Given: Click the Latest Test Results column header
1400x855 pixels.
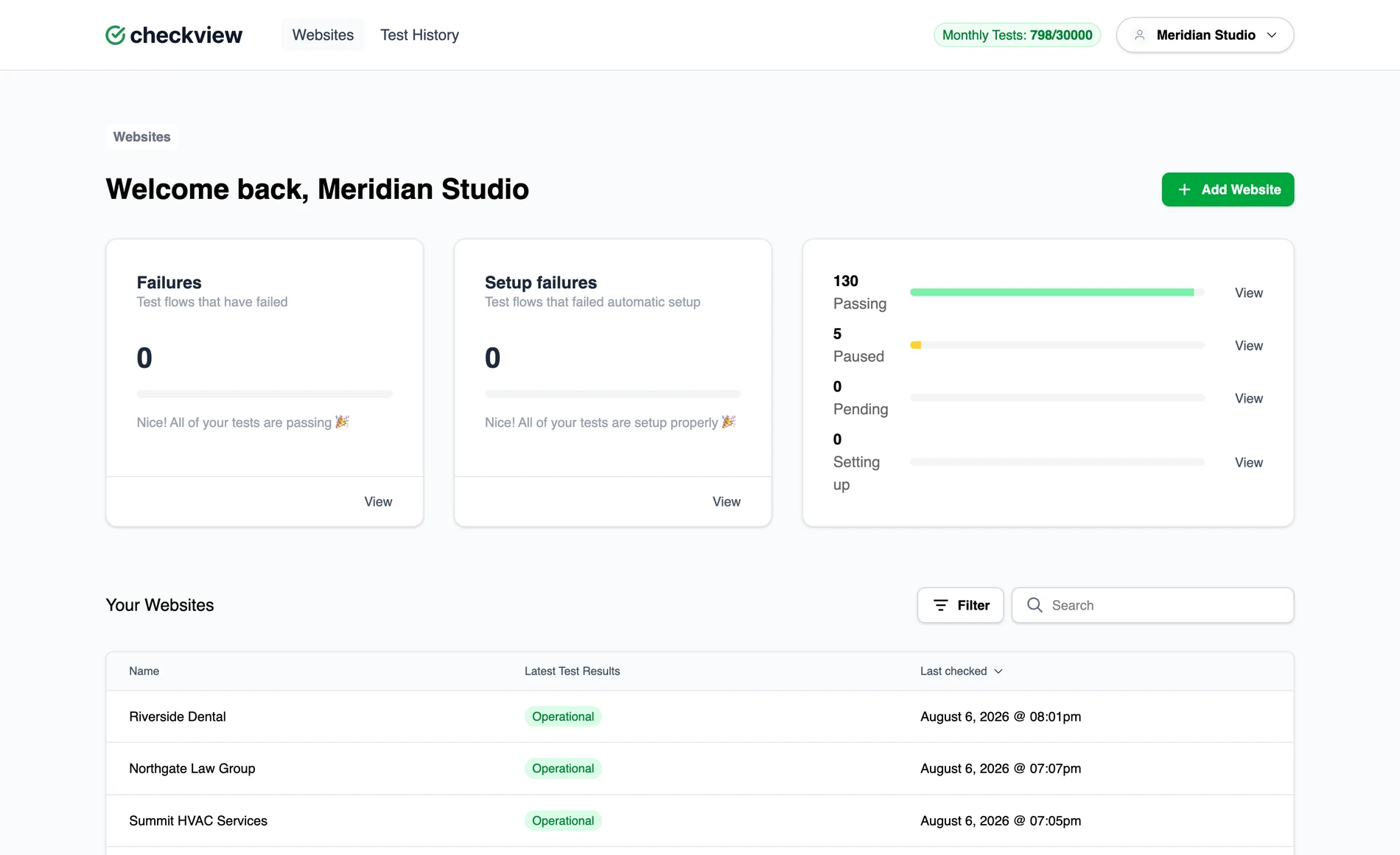Looking at the screenshot, I should pos(572,671).
